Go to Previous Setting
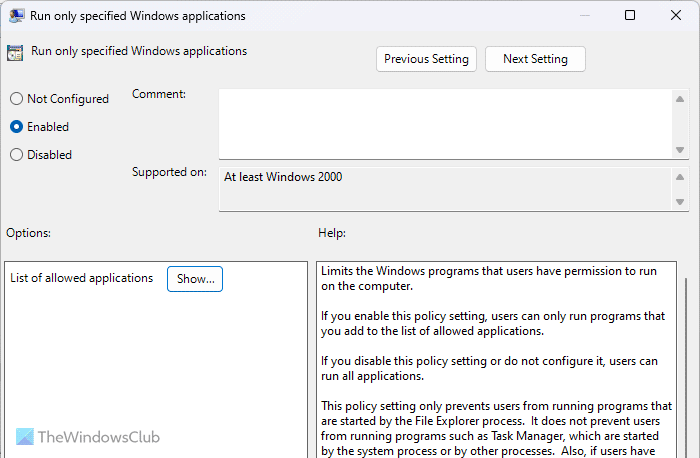 click(x=426, y=59)
